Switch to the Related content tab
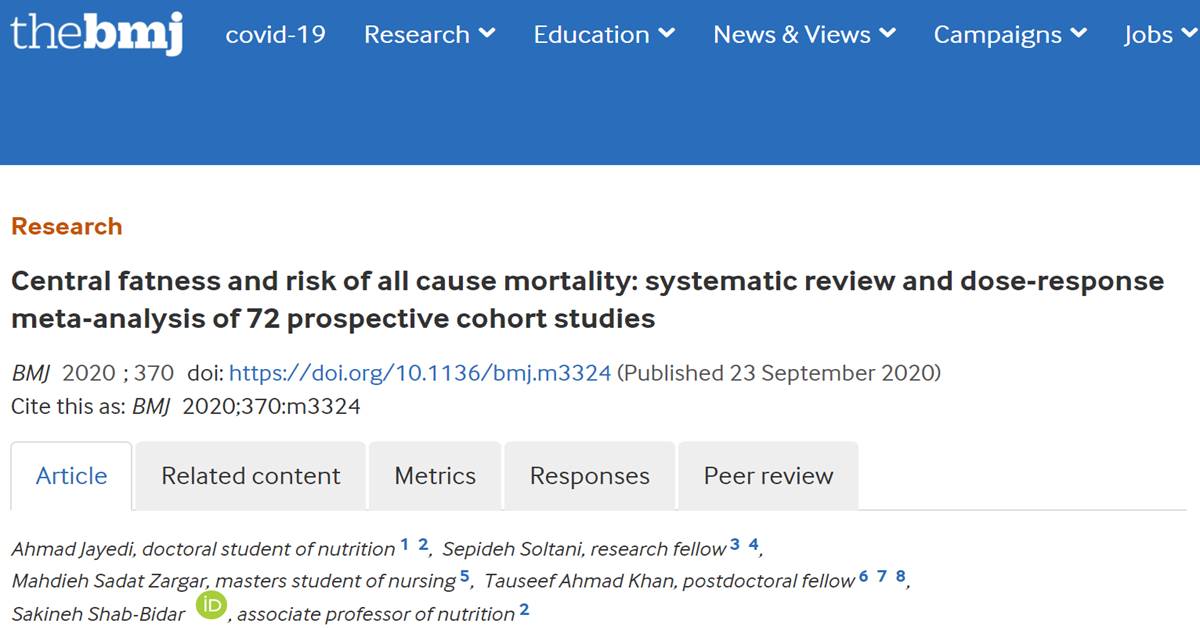The height and width of the screenshot is (628, 1200). [251, 476]
